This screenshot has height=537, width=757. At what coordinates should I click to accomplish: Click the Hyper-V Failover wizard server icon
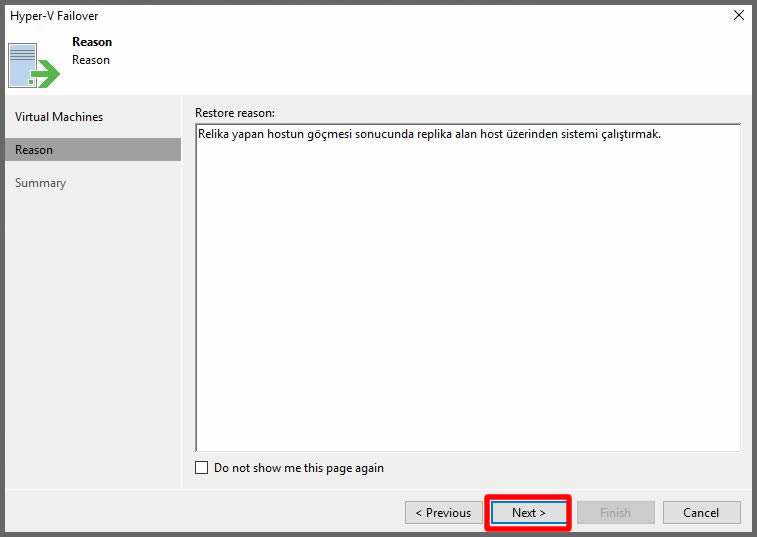coord(24,63)
